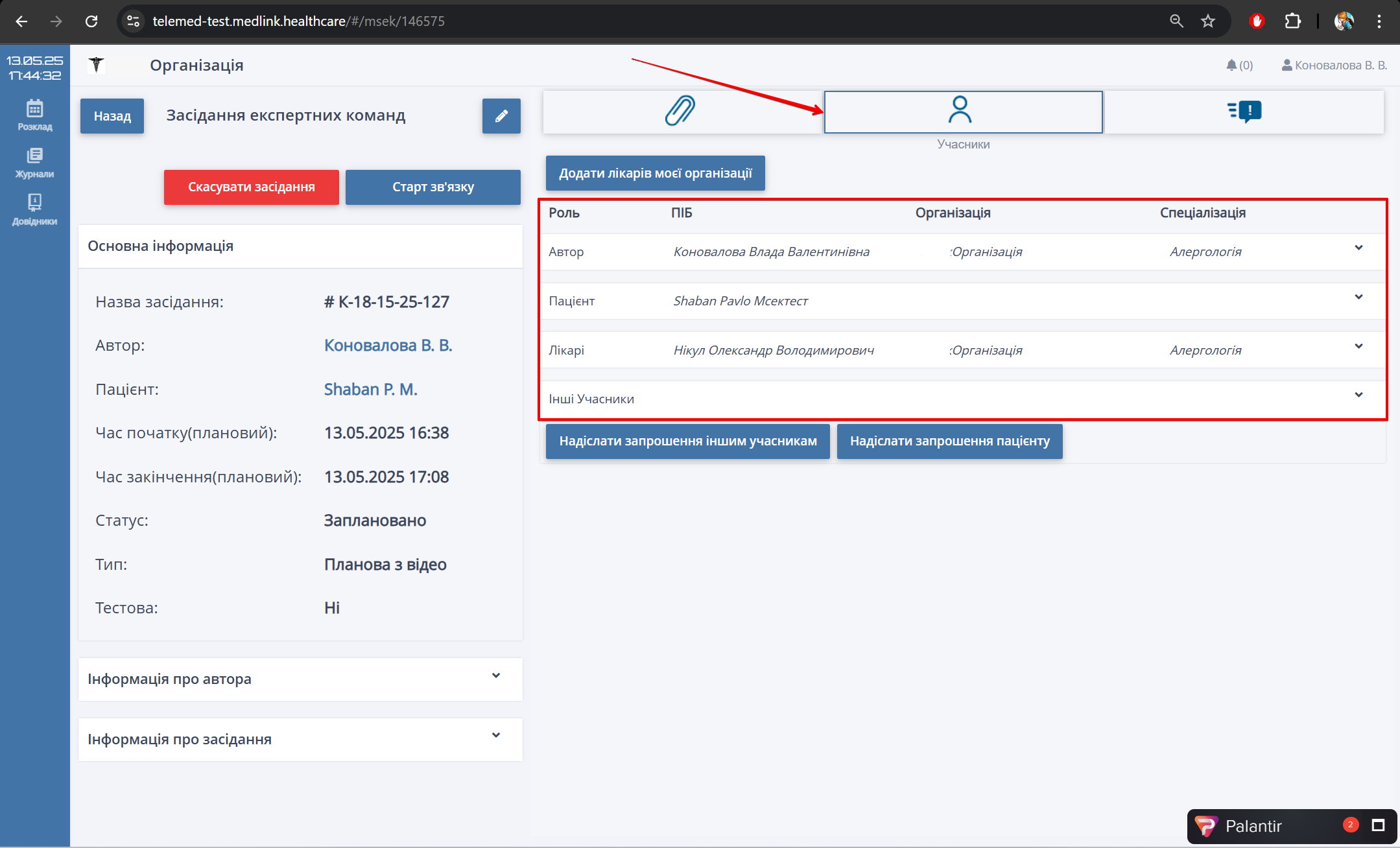
Task: Select the Учасники participants tab
Action: coord(962,112)
